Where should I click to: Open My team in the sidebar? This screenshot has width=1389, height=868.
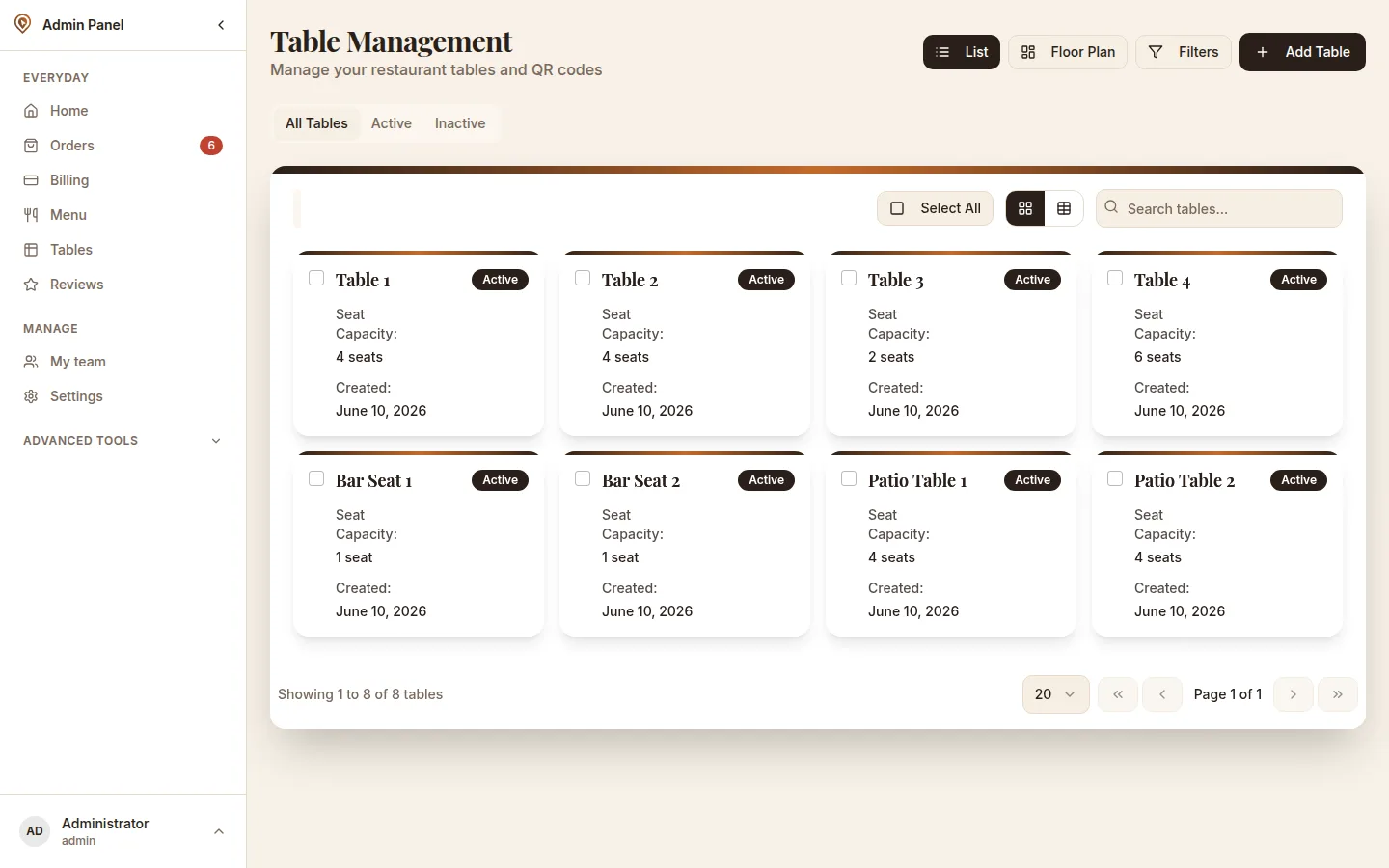click(123, 362)
